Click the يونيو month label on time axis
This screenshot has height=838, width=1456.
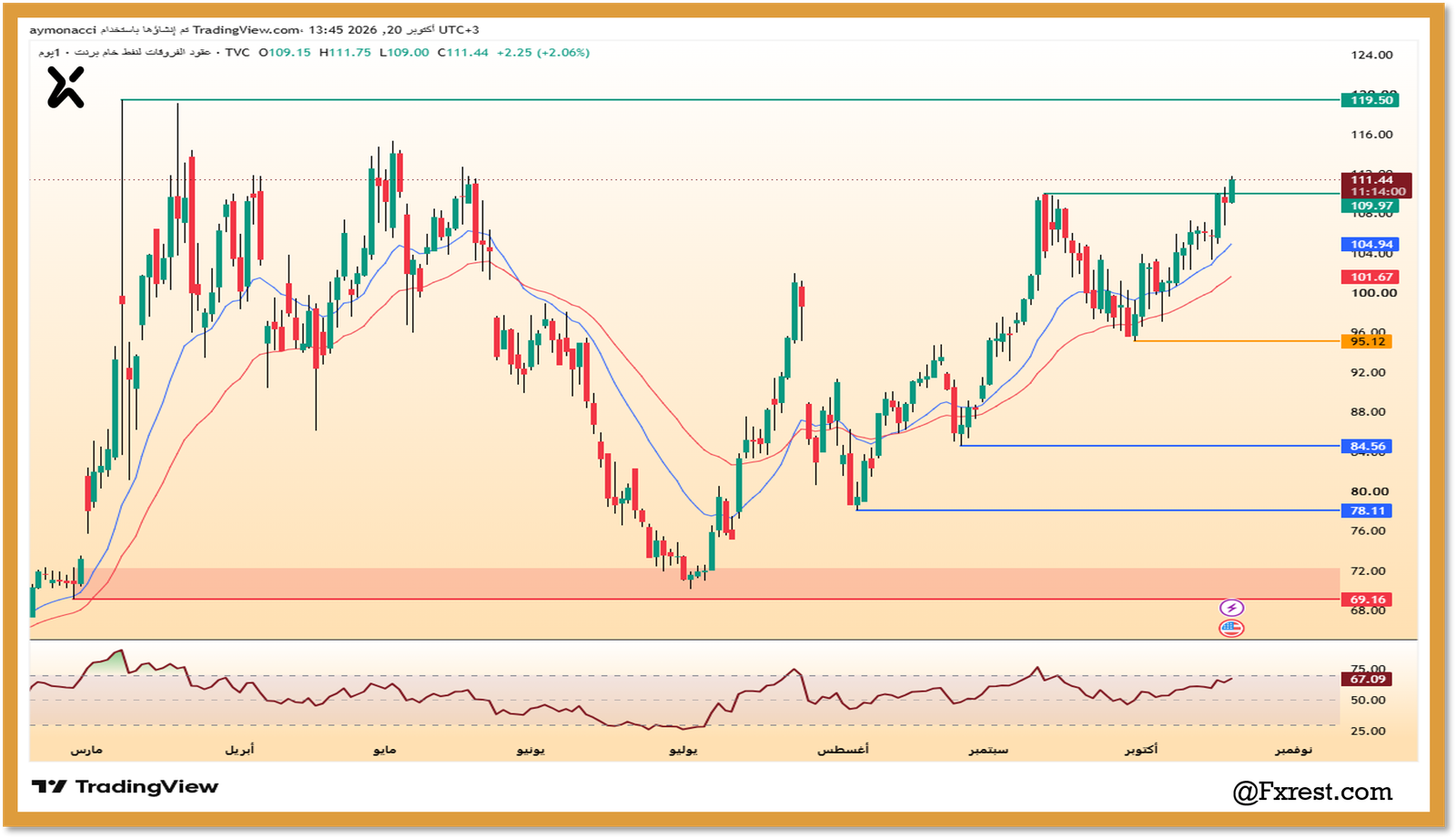tap(531, 750)
